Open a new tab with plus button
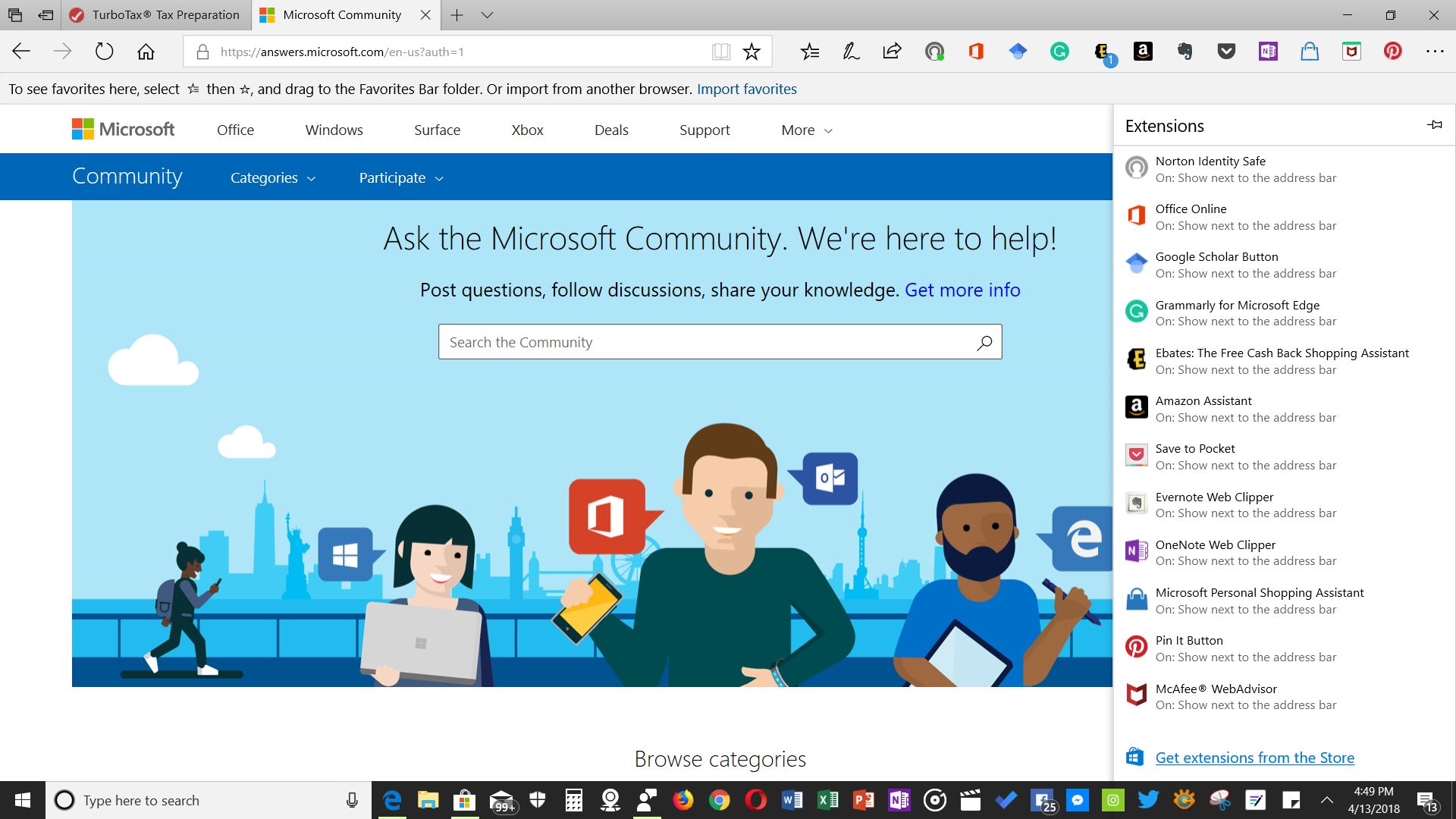Screen dimensions: 1456x819 point(457,14)
